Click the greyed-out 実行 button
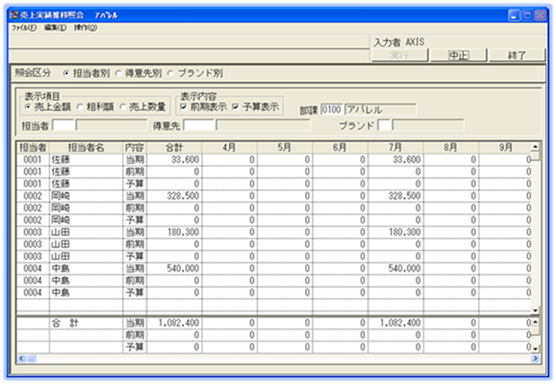 click(x=399, y=55)
